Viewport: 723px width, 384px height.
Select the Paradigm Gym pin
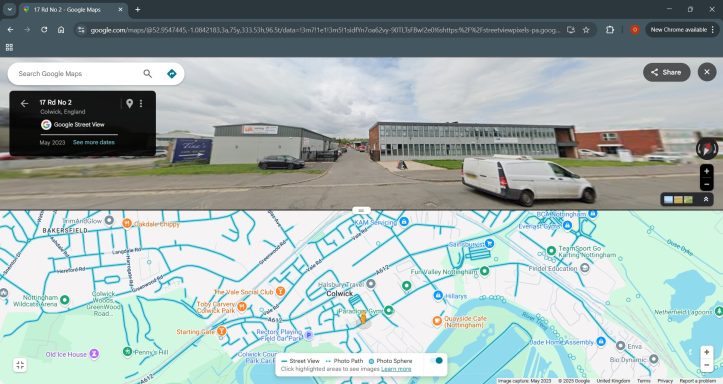point(389,310)
